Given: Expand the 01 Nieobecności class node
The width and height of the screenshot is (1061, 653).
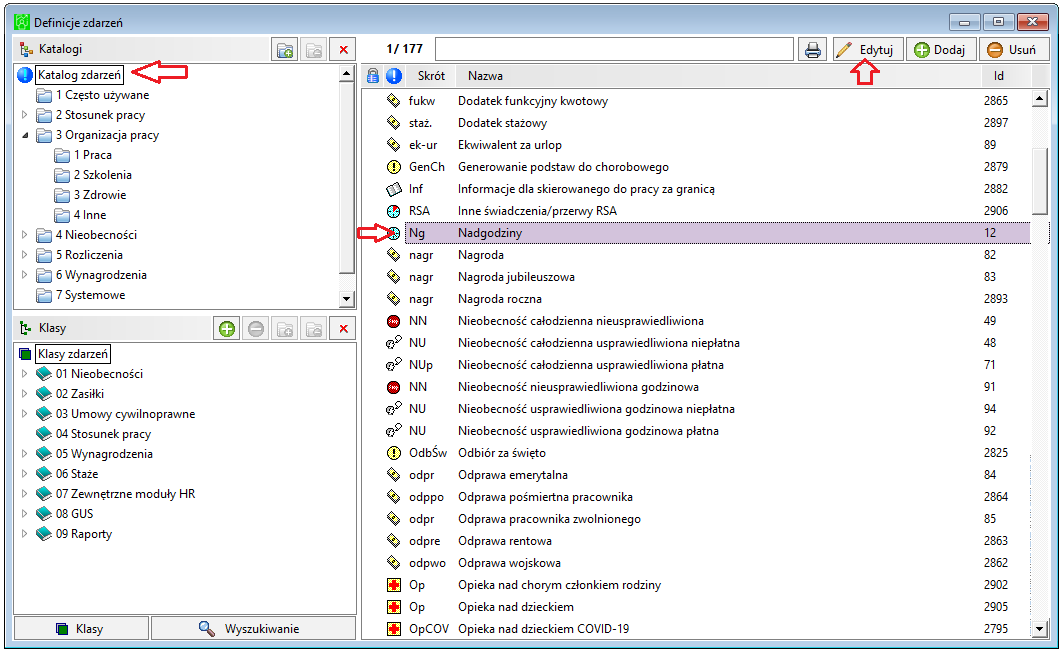Looking at the screenshot, I should click(x=25, y=374).
